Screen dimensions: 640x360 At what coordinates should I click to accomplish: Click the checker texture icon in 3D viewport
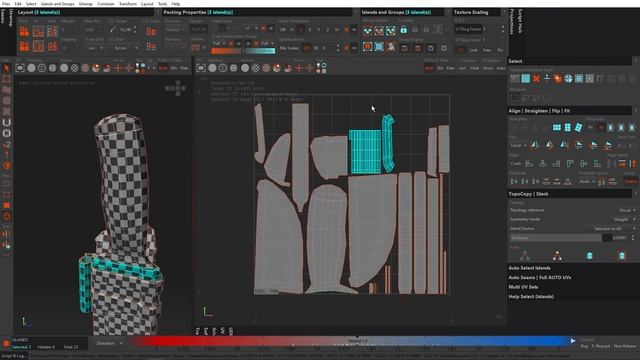tap(74, 68)
